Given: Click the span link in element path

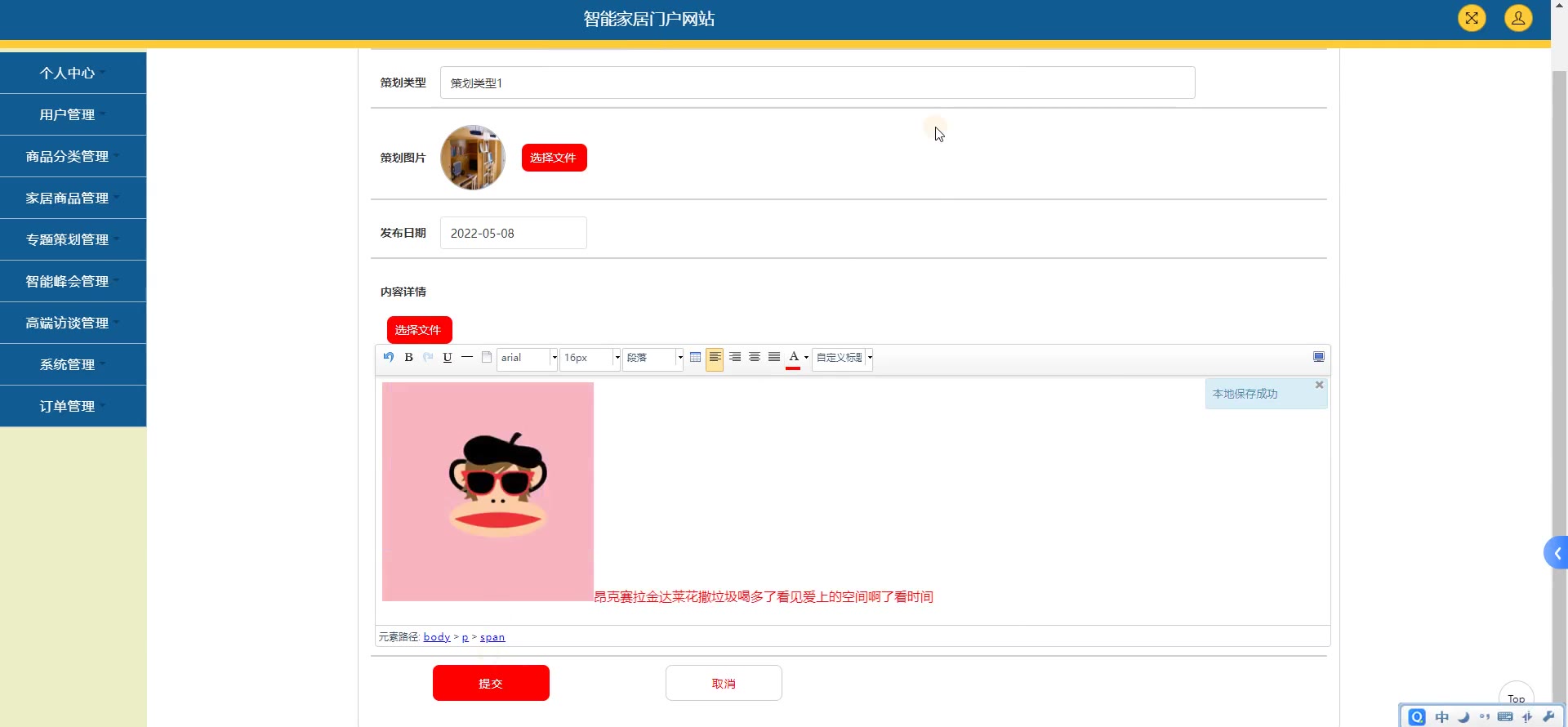Looking at the screenshot, I should click(492, 637).
